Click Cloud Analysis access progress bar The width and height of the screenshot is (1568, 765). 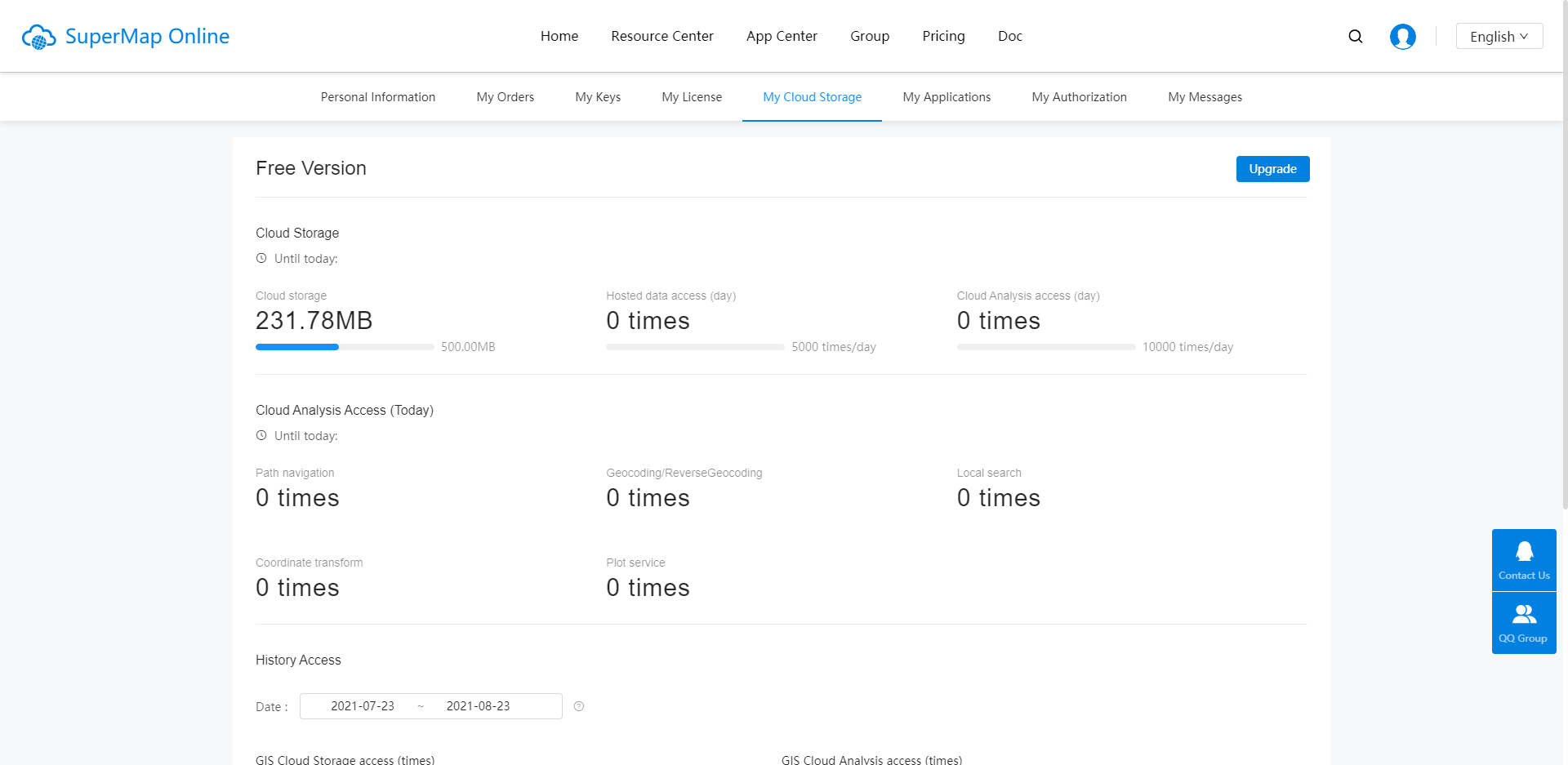(1046, 347)
